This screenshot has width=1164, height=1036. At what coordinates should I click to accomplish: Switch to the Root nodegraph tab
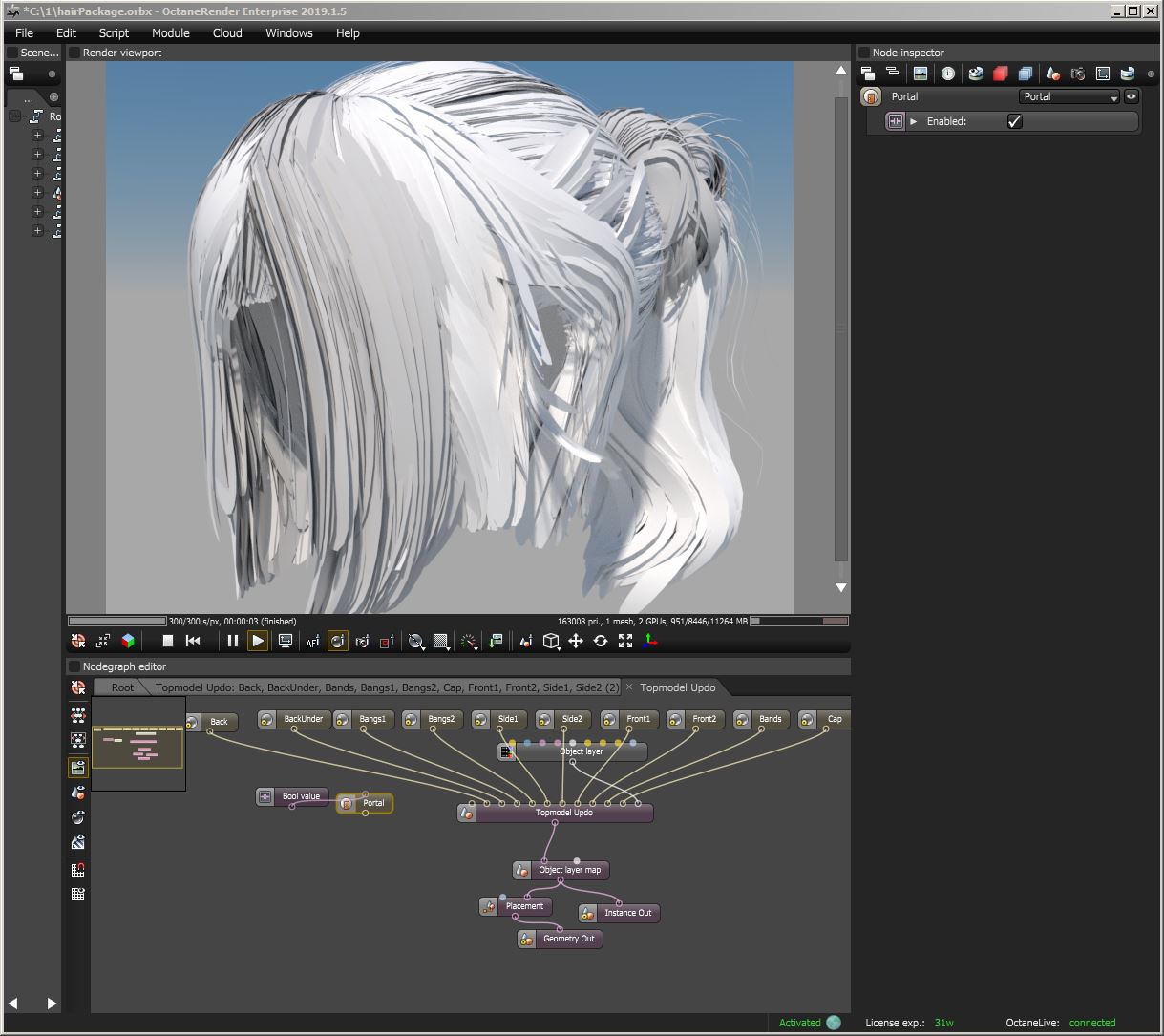tap(122, 687)
